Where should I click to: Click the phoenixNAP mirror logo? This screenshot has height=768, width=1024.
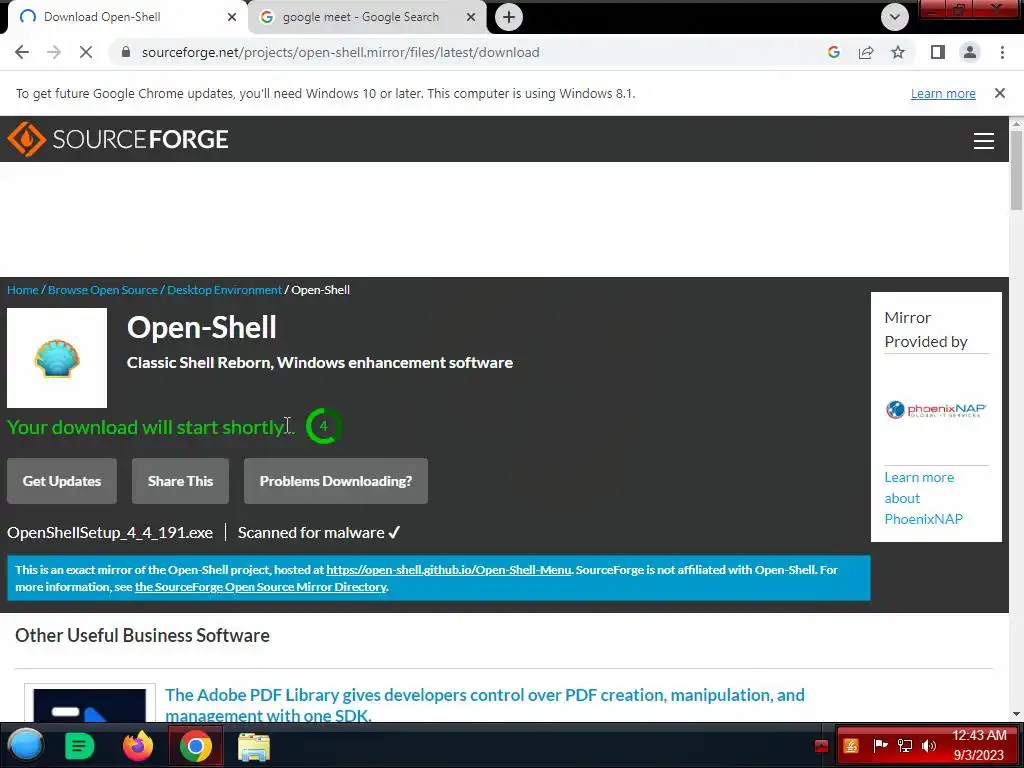936,409
